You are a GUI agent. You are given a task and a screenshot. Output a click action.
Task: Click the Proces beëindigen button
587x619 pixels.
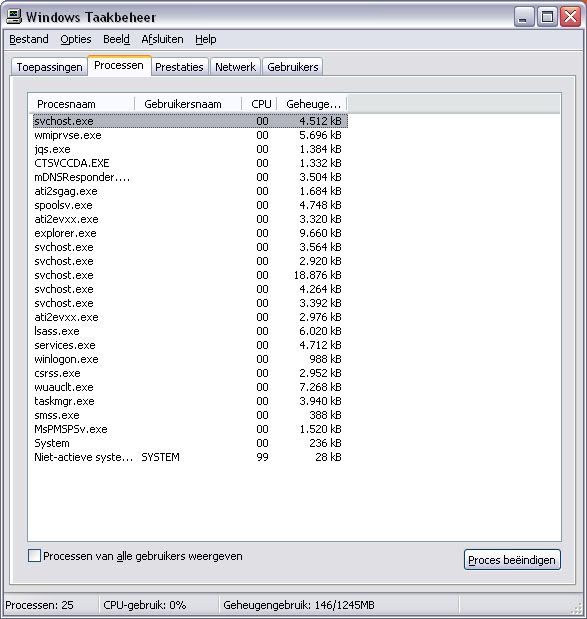[512, 560]
